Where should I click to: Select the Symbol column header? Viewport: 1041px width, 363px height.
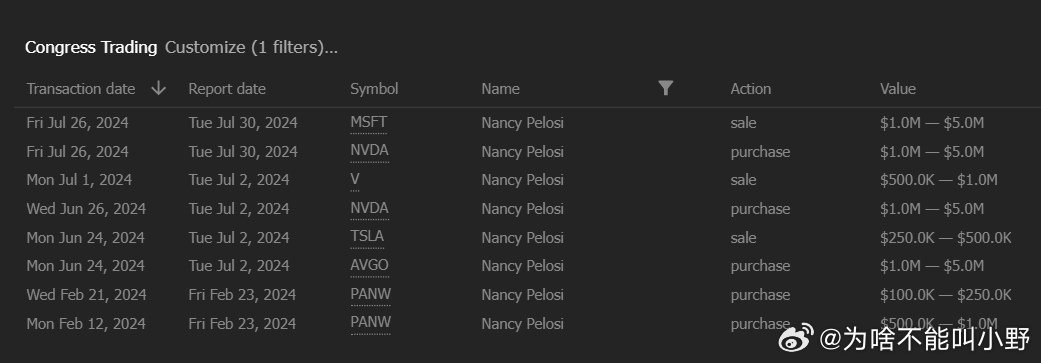click(x=374, y=89)
